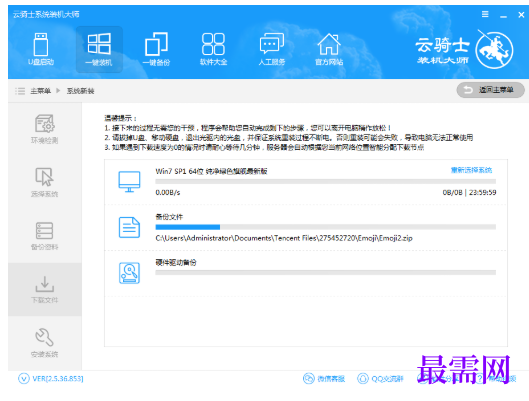This screenshot has width=529, height=401.
Task: Open the hamburger menu in title bar
Action: 485,14
